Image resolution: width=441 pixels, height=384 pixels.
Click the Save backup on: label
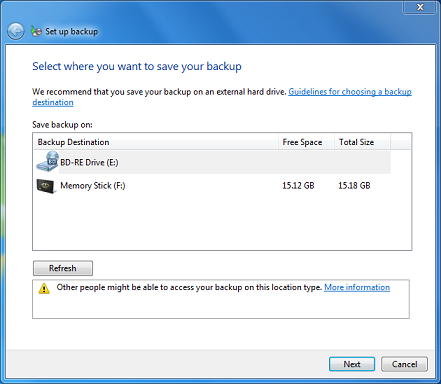(62, 125)
